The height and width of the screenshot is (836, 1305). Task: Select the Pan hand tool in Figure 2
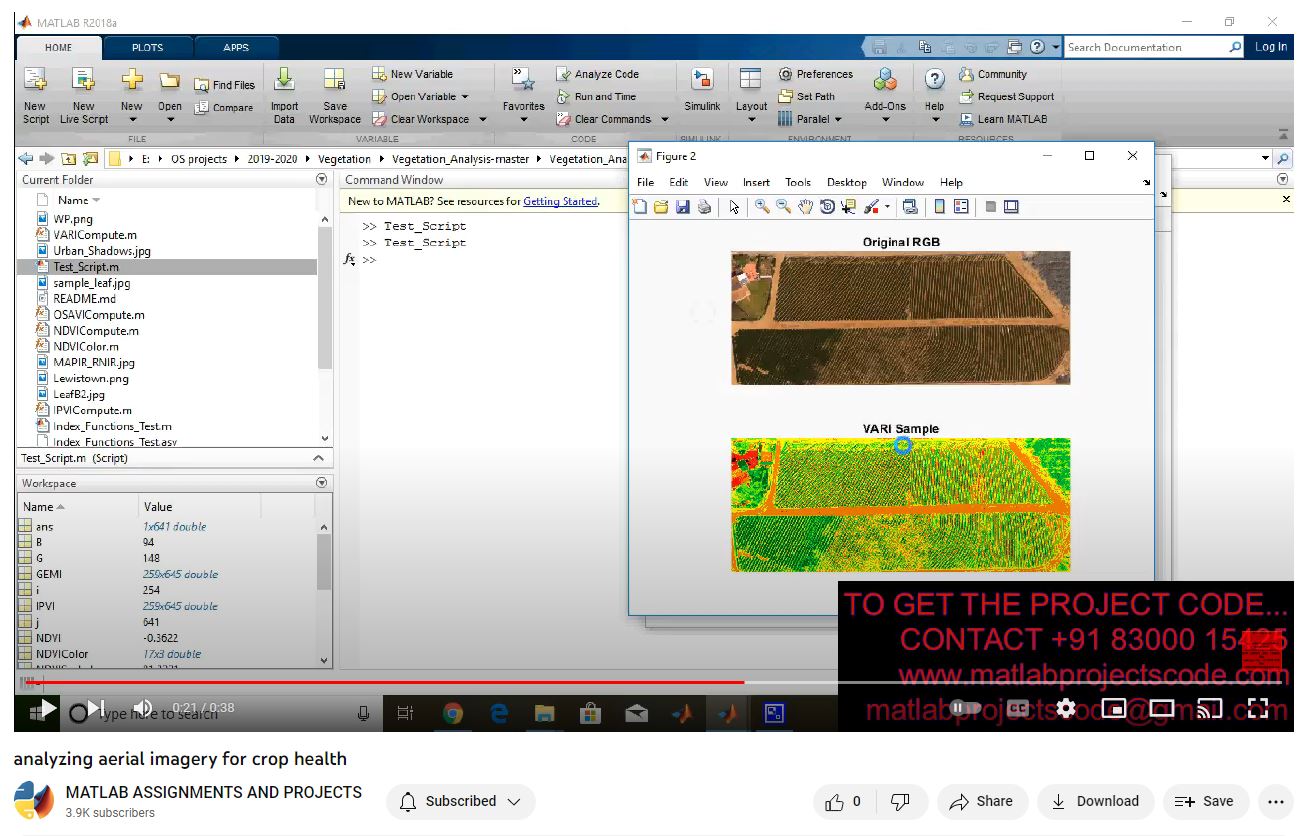pyautogui.click(x=806, y=207)
